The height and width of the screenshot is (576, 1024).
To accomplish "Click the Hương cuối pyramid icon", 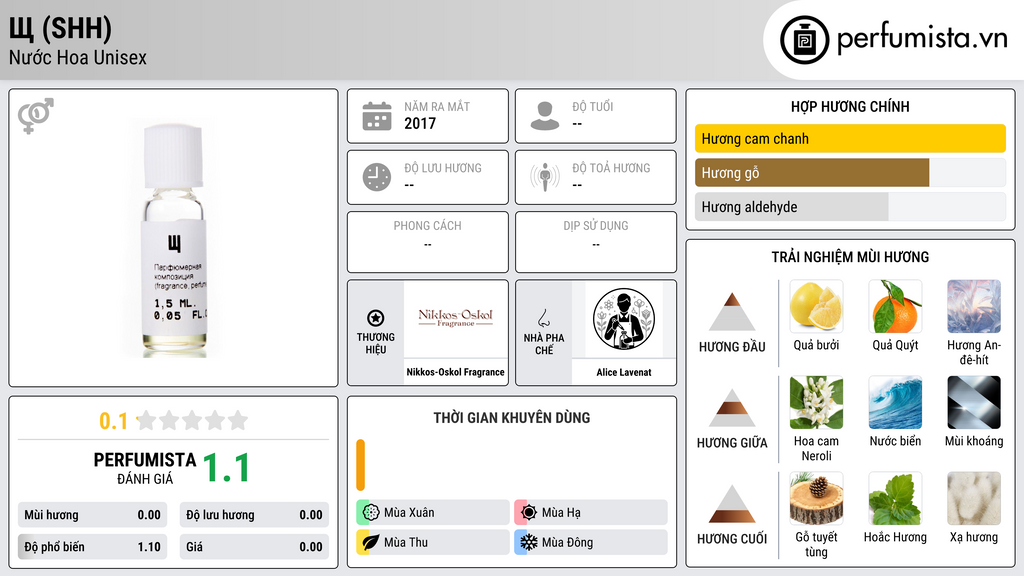I will [x=732, y=504].
